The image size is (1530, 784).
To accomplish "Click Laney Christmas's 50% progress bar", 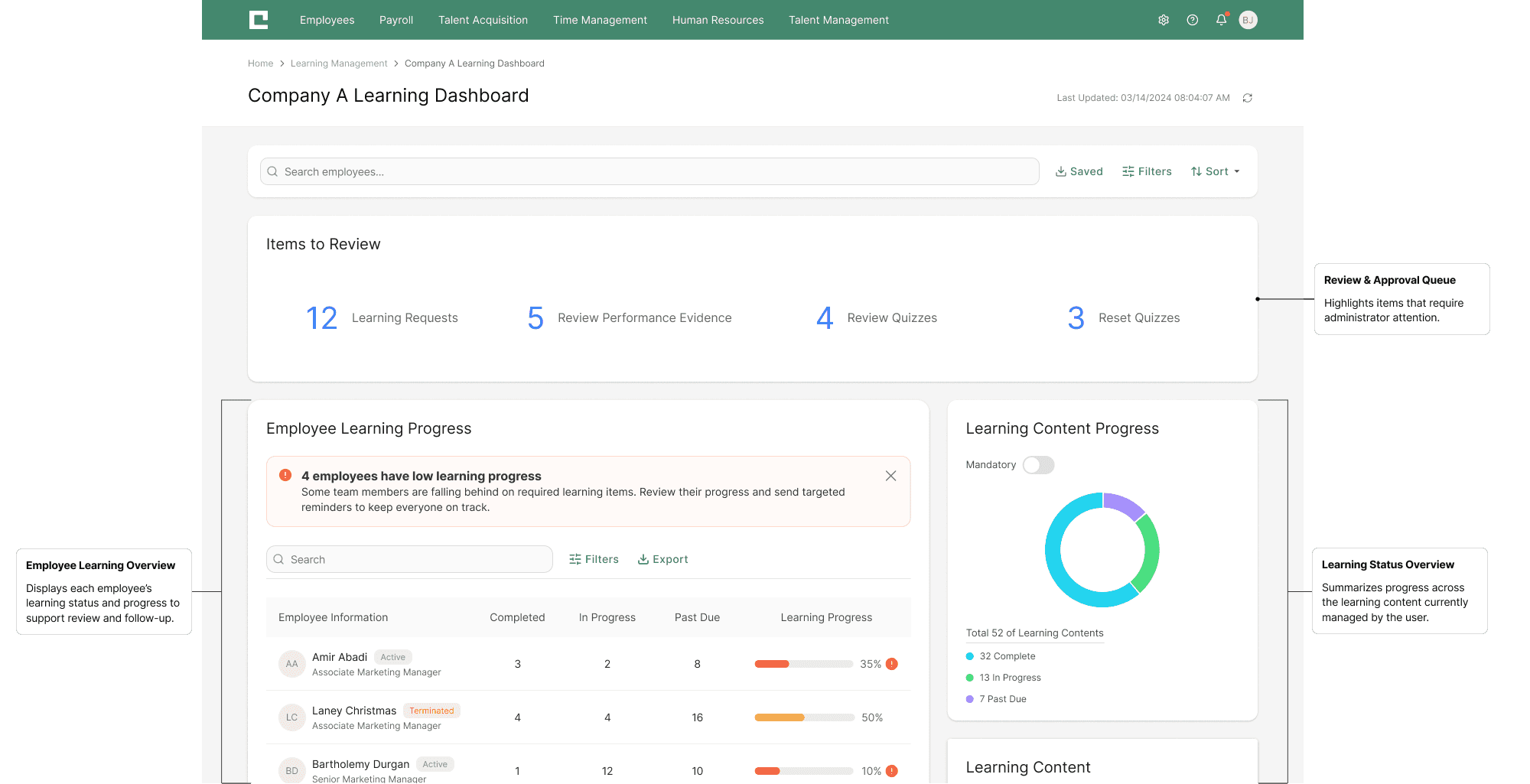I will [804, 717].
